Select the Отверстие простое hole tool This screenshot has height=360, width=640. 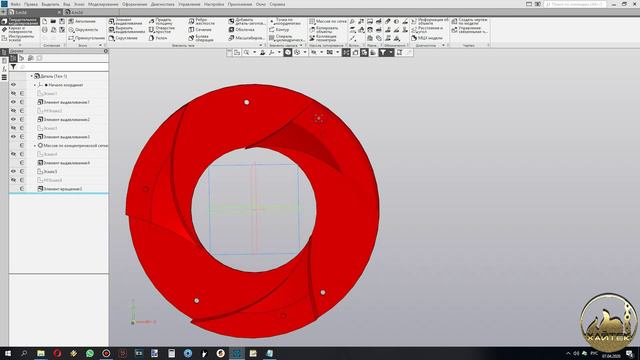(162, 30)
